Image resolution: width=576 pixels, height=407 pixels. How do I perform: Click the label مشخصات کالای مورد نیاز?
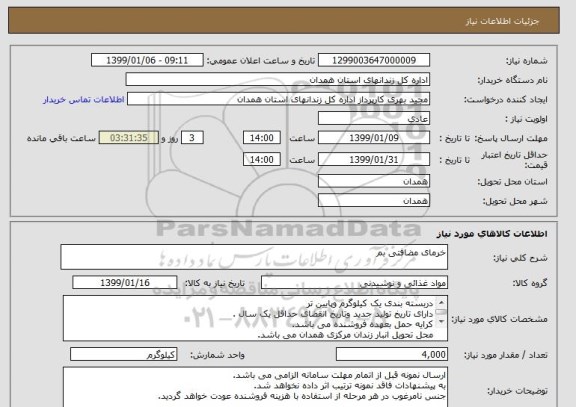(499, 319)
